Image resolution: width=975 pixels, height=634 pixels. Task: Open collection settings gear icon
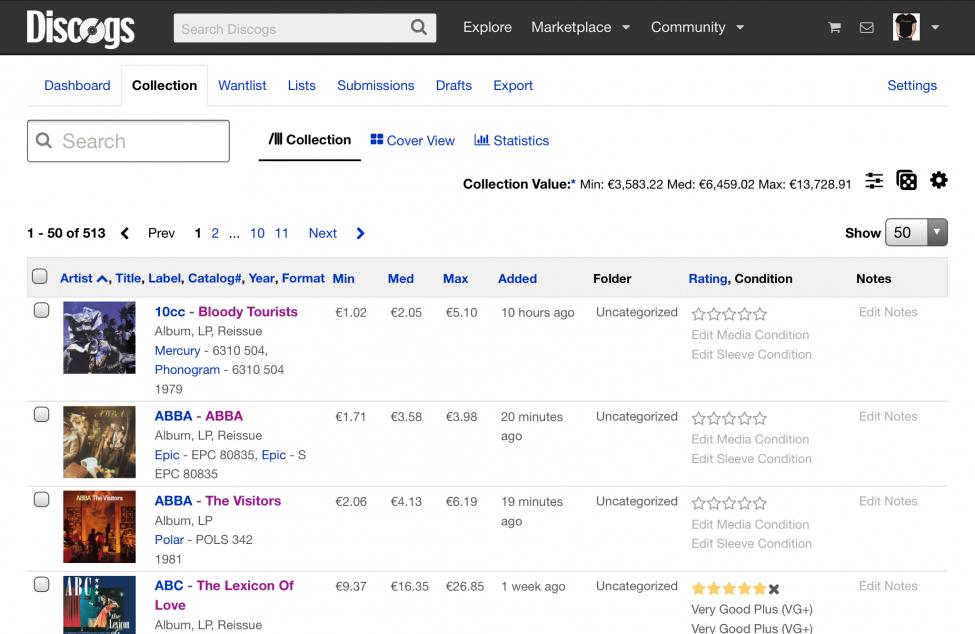938,180
